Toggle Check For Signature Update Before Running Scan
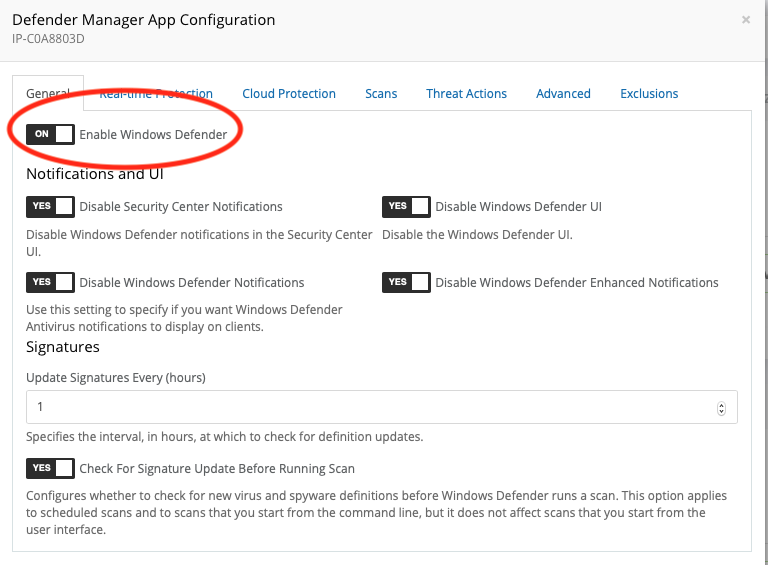This screenshot has height=565, width=768. tap(50, 469)
